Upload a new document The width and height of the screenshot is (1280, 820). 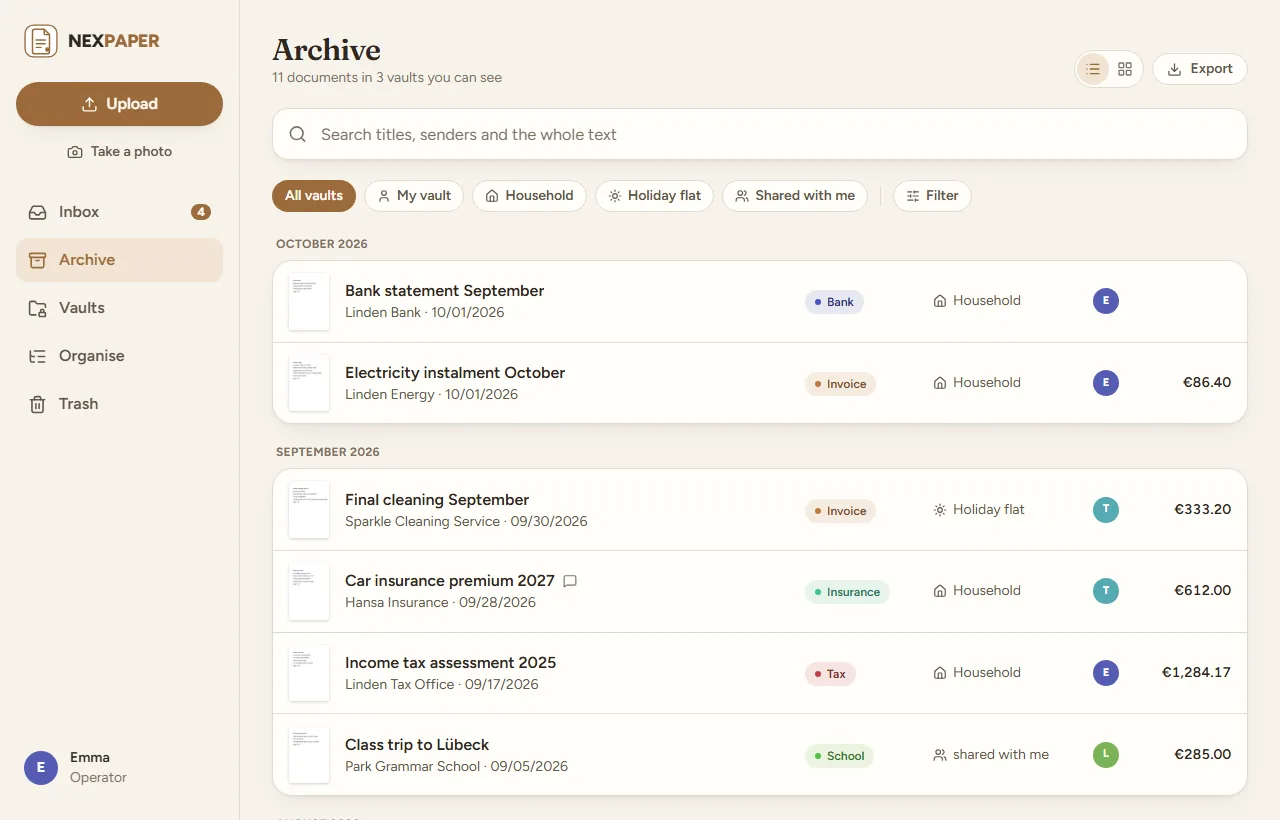tap(119, 104)
